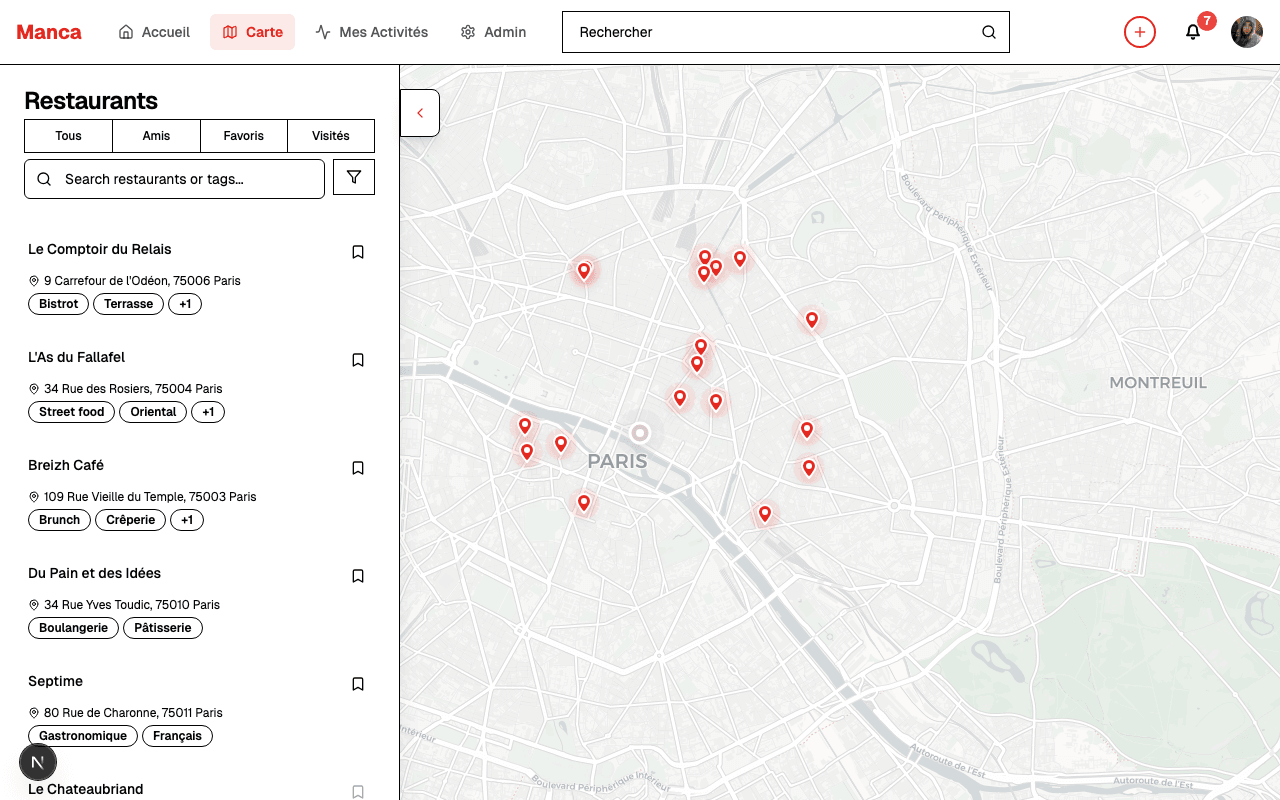Bookmark Breizh Café
The width and height of the screenshot is (1280, 800).
(x=358, y=467)
